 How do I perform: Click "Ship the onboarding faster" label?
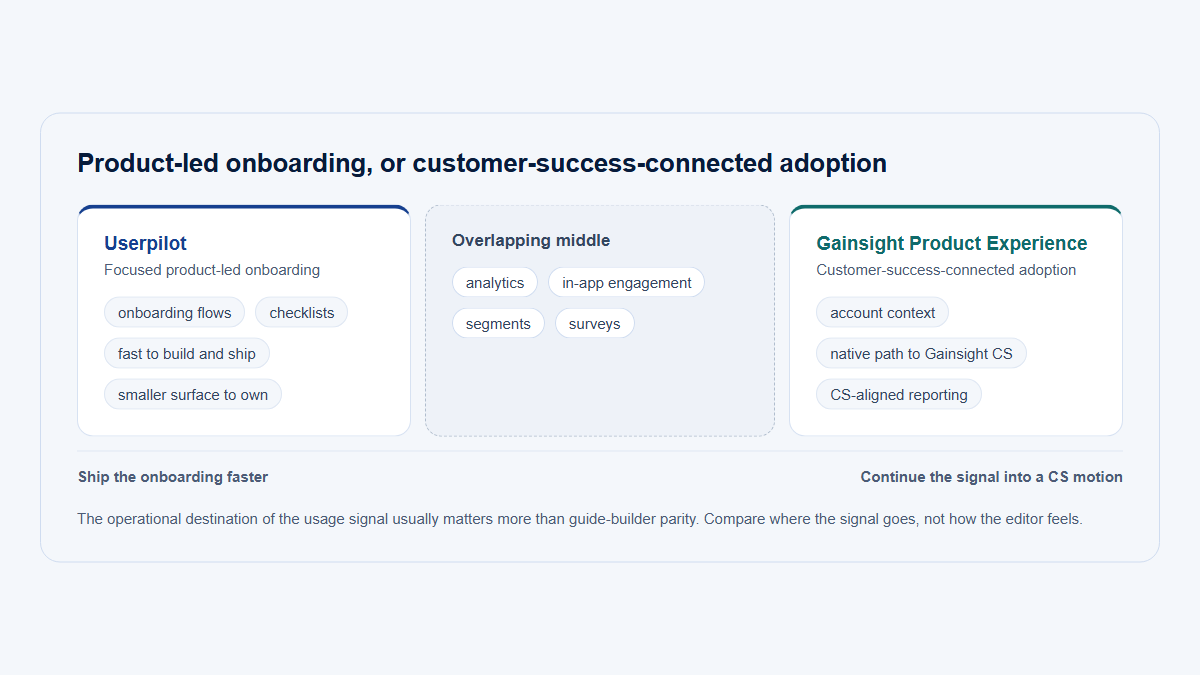[173, 477]
